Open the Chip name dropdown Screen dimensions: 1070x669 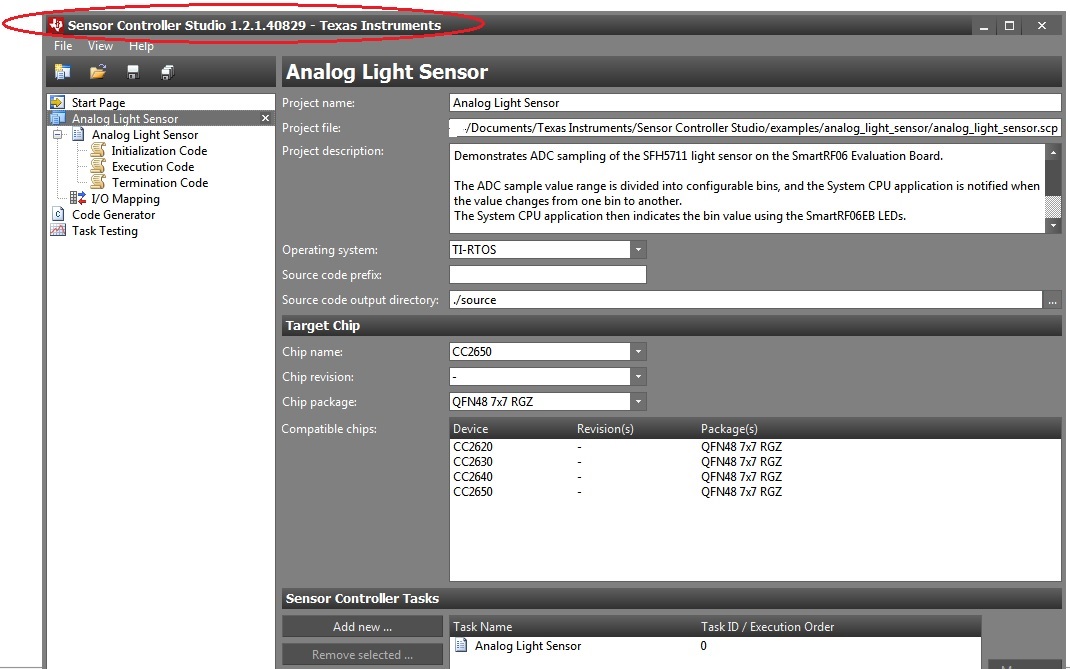pos(638,352)
